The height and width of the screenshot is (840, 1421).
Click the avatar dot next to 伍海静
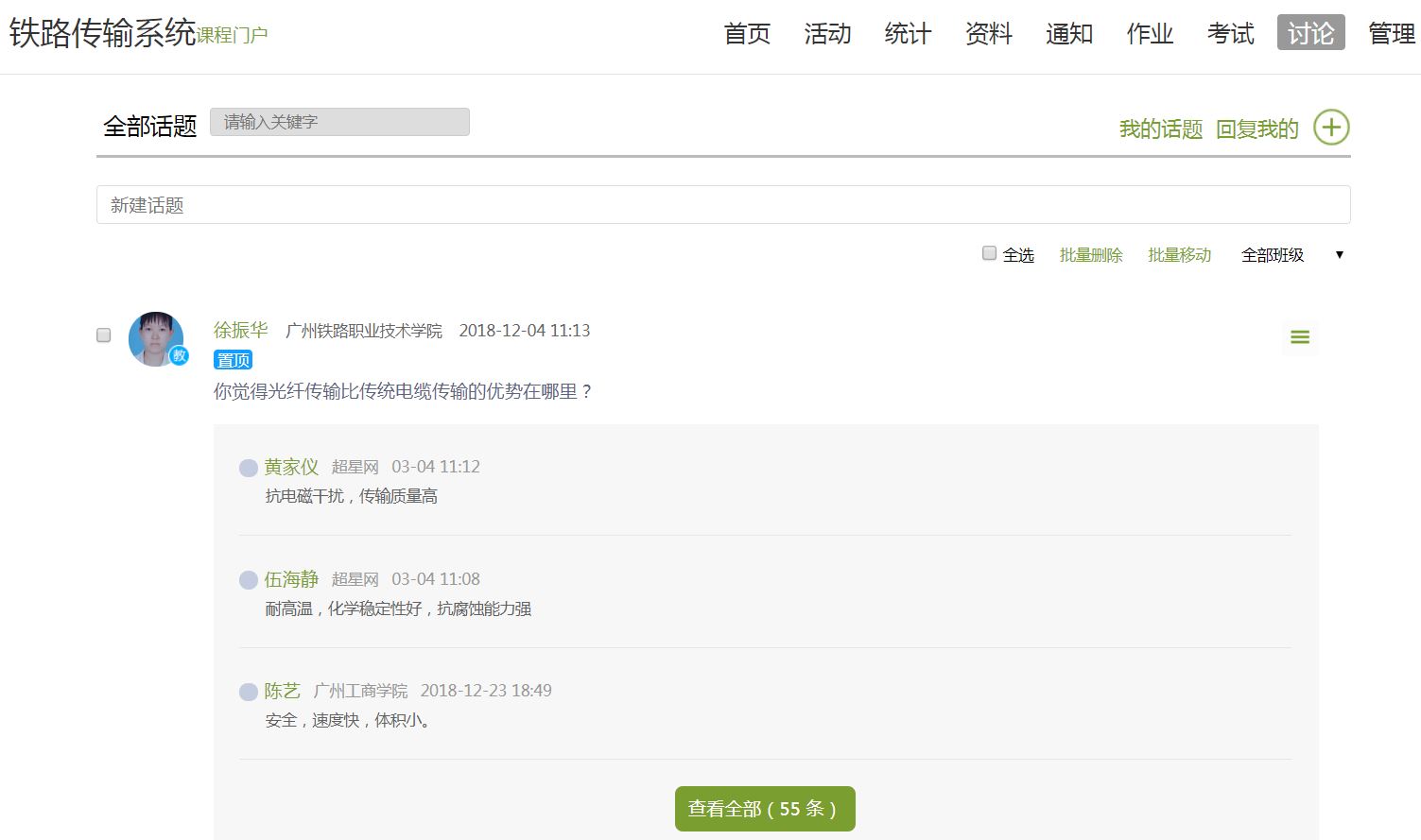[249, 580]
